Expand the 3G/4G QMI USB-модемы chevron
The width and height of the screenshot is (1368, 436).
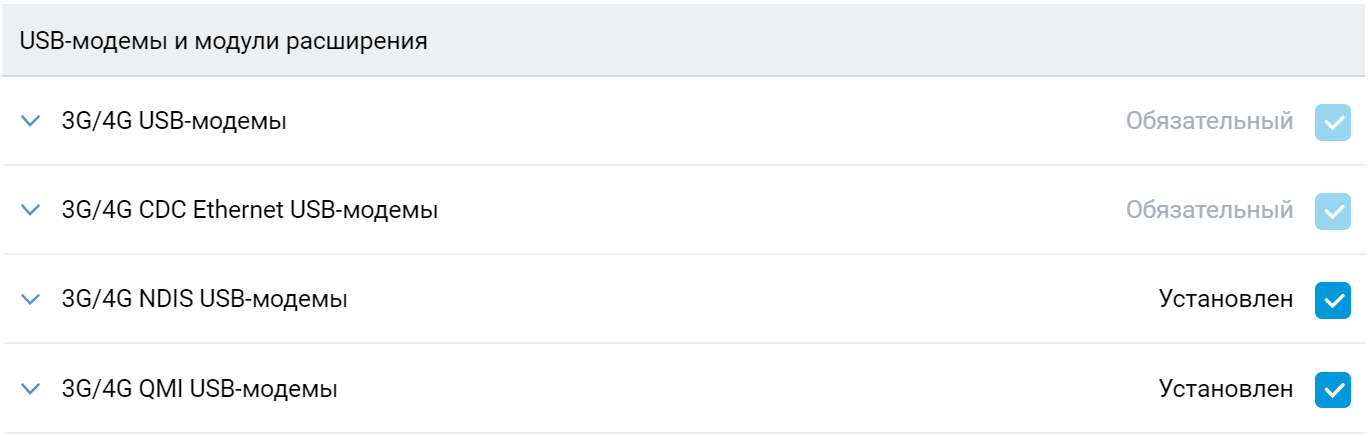click(x=31, y=388)
